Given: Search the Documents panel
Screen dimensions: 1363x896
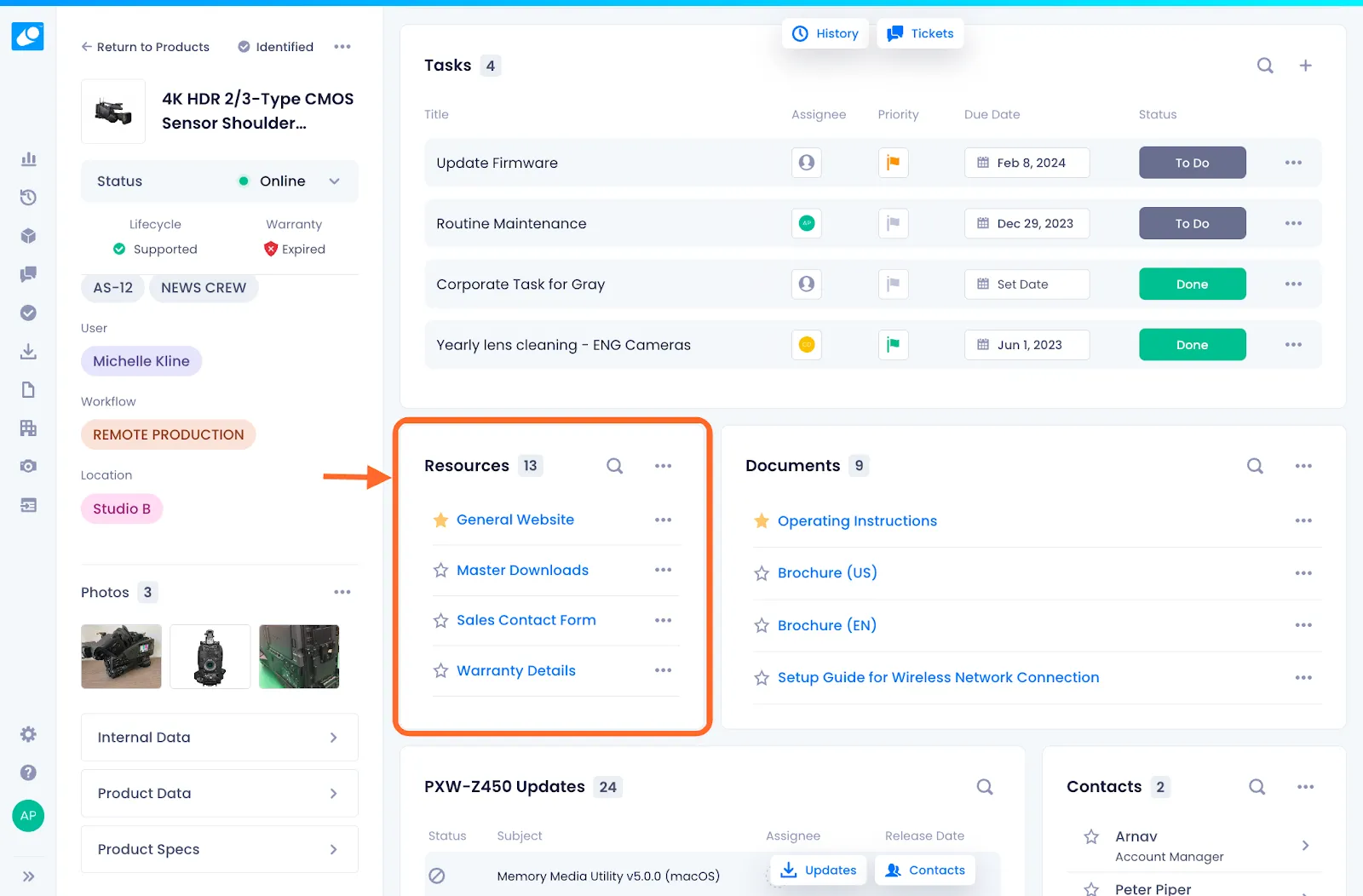Looking at the screenshot, I should [1255, 466].
